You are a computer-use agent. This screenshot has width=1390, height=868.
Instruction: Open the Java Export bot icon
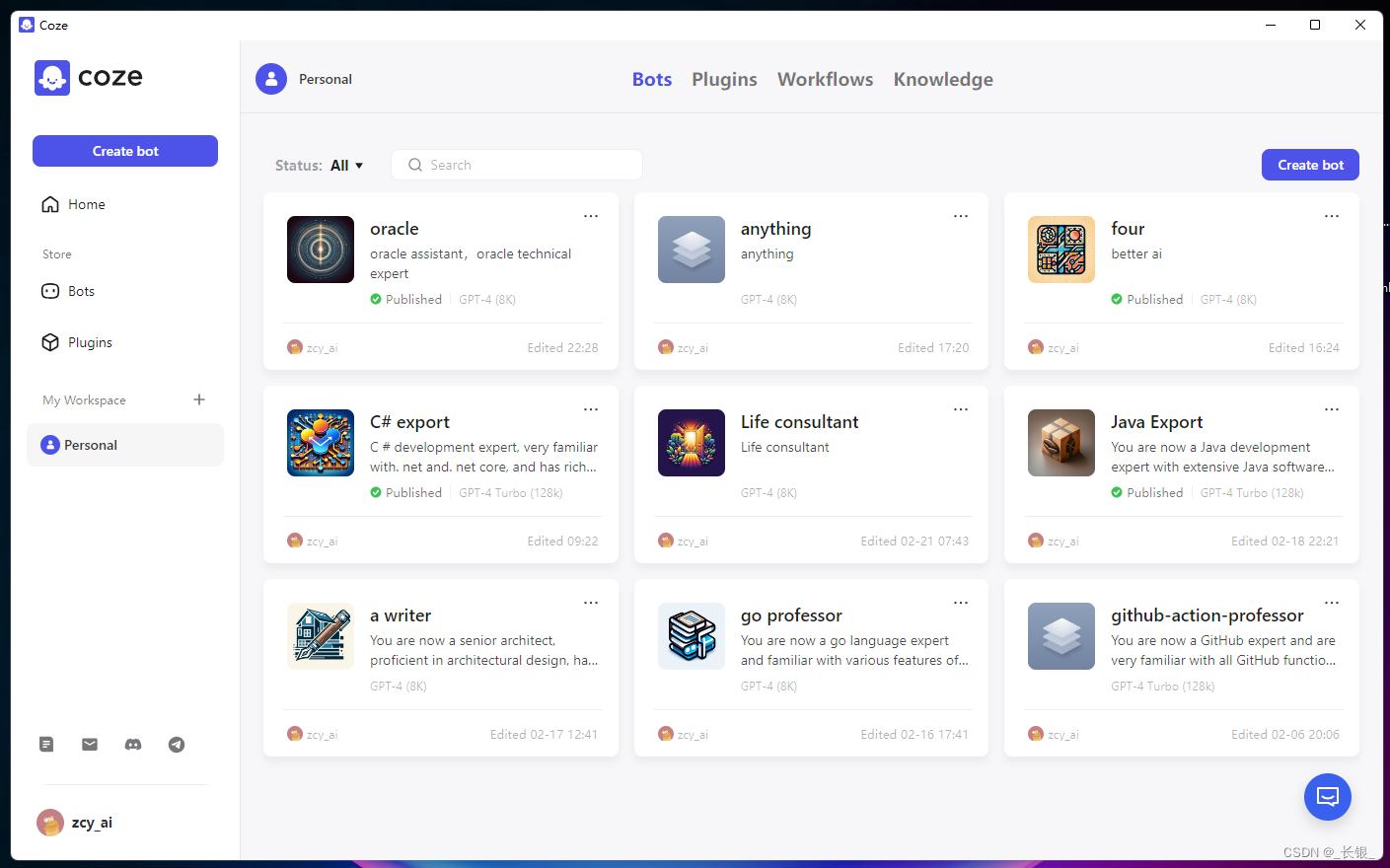tap(1061, 443)
